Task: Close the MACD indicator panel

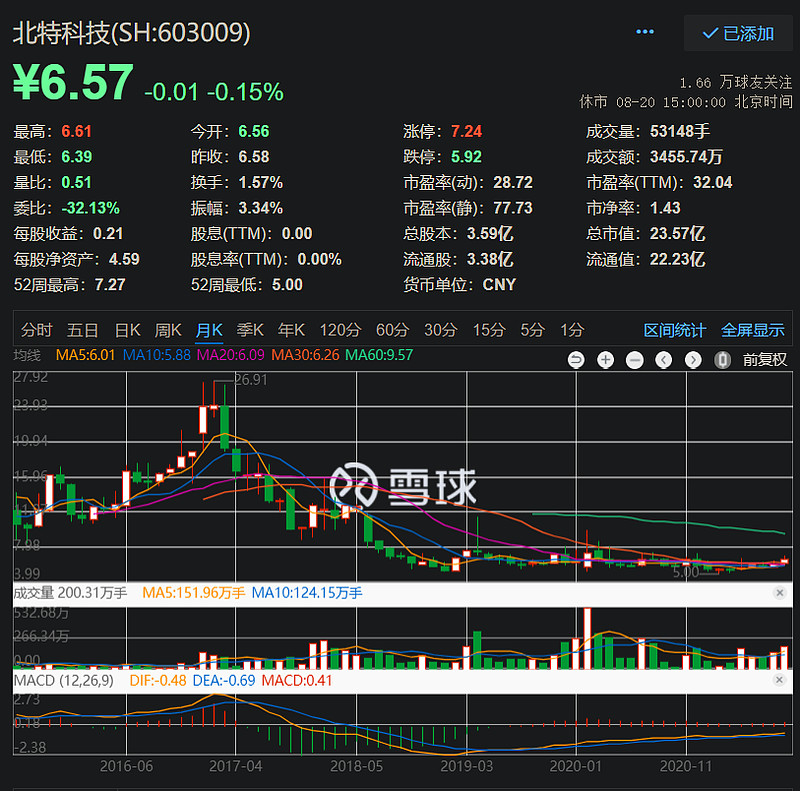Action: 779,680
